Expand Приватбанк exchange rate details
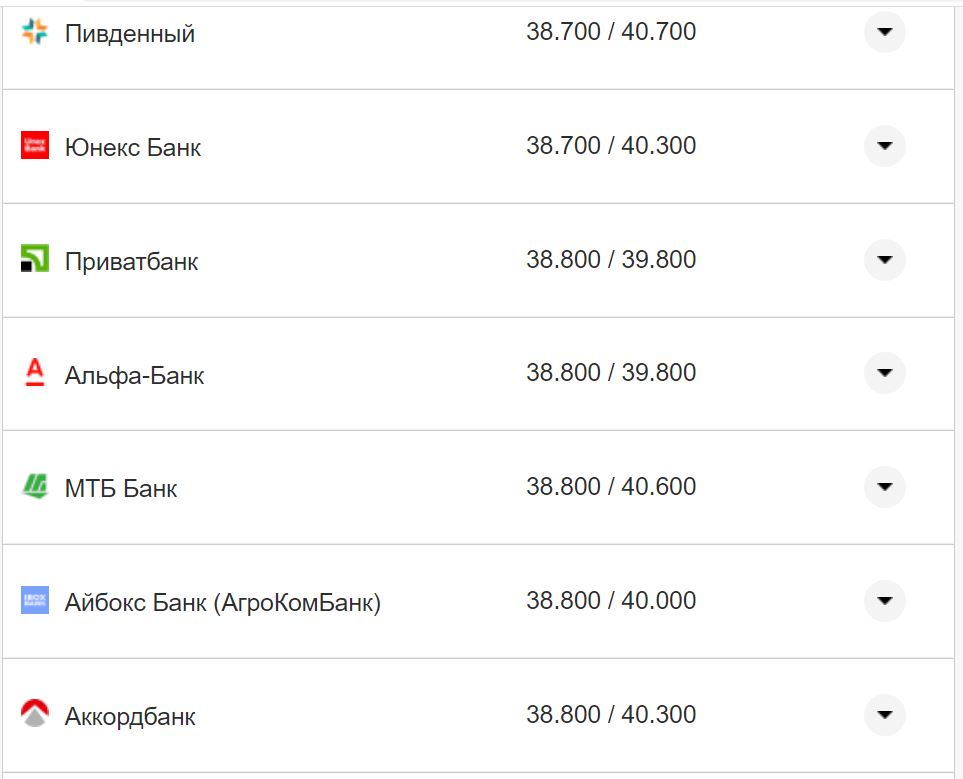This screenshot has width=963, height=779. [884, 260]
